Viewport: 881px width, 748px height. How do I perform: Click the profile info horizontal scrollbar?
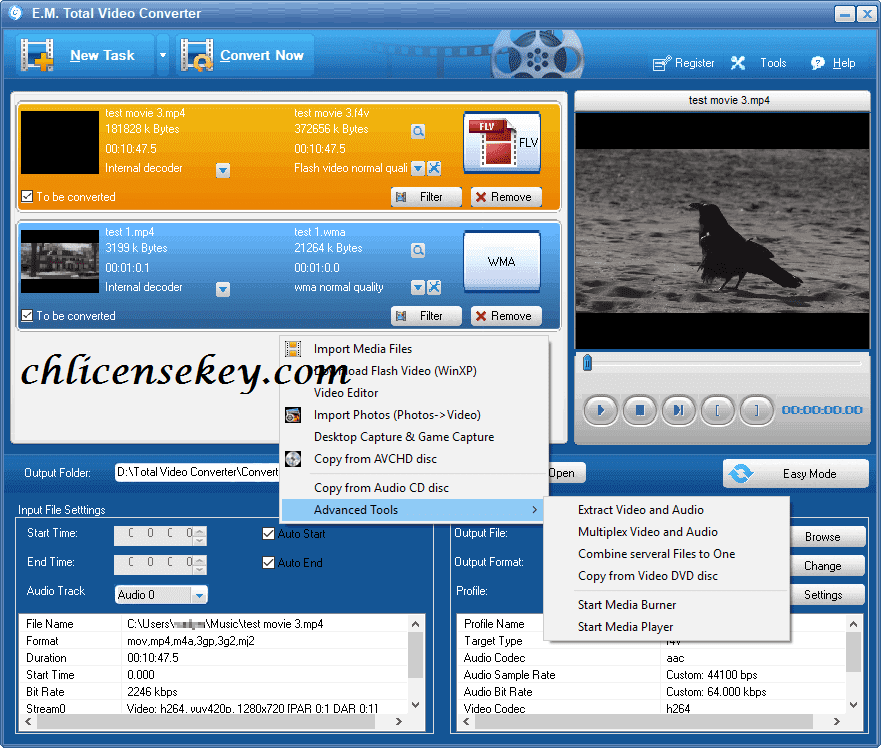(652, 722)
